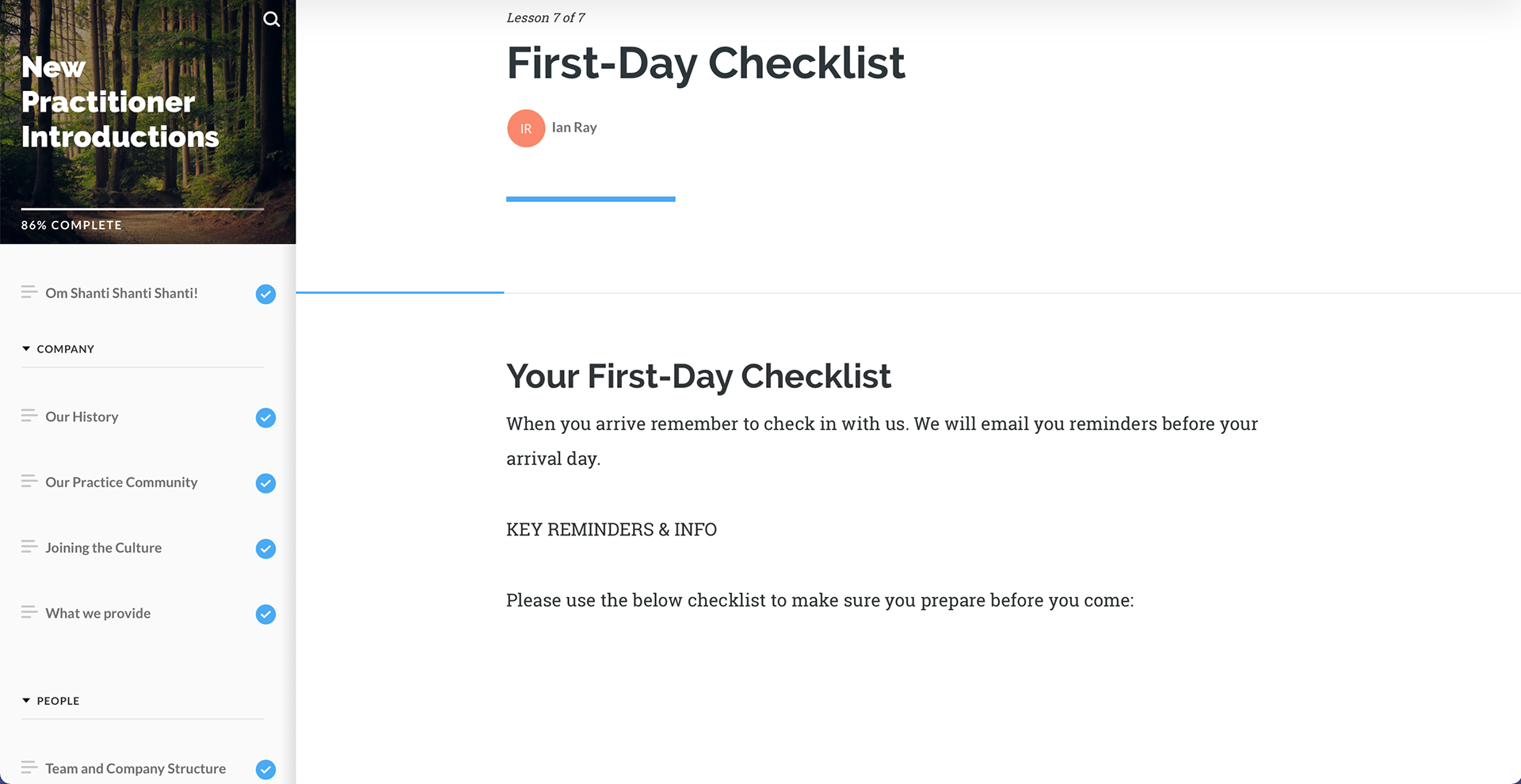Click the Ian Ray author name
This screenshot has width=1521, height=784.
click(x=574, y=127)
